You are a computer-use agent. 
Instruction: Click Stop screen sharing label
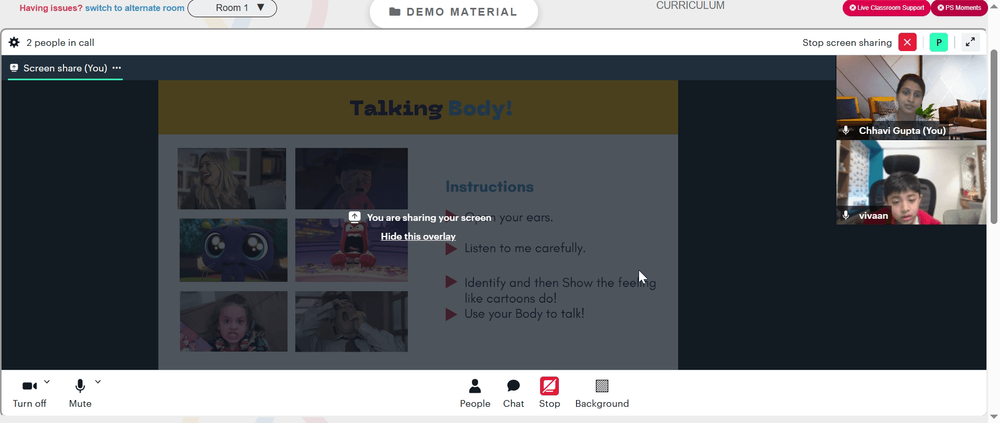coord(847,43)
